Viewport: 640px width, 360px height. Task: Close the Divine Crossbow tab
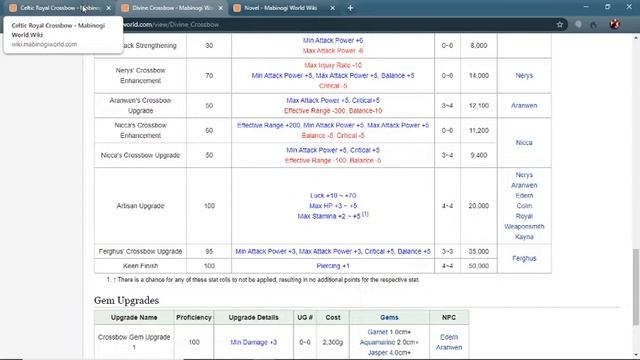point(220,8)
